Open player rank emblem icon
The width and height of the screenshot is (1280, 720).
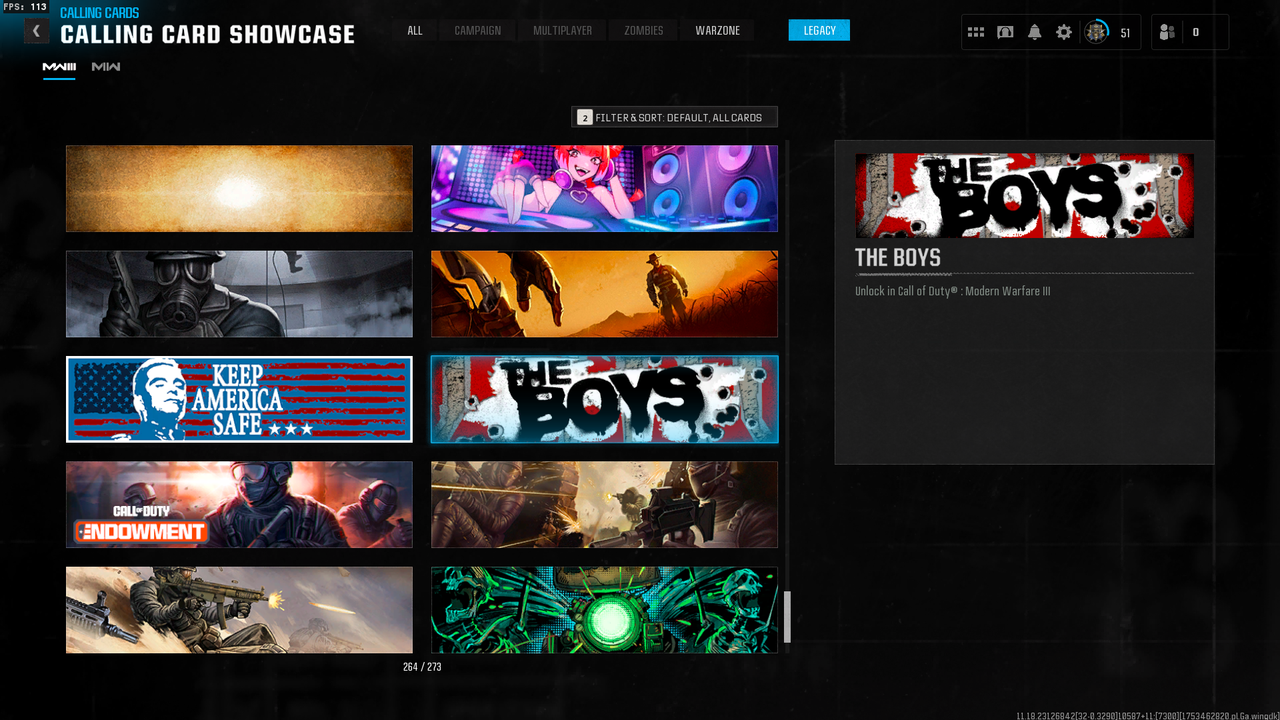(x=1097, y=32)
